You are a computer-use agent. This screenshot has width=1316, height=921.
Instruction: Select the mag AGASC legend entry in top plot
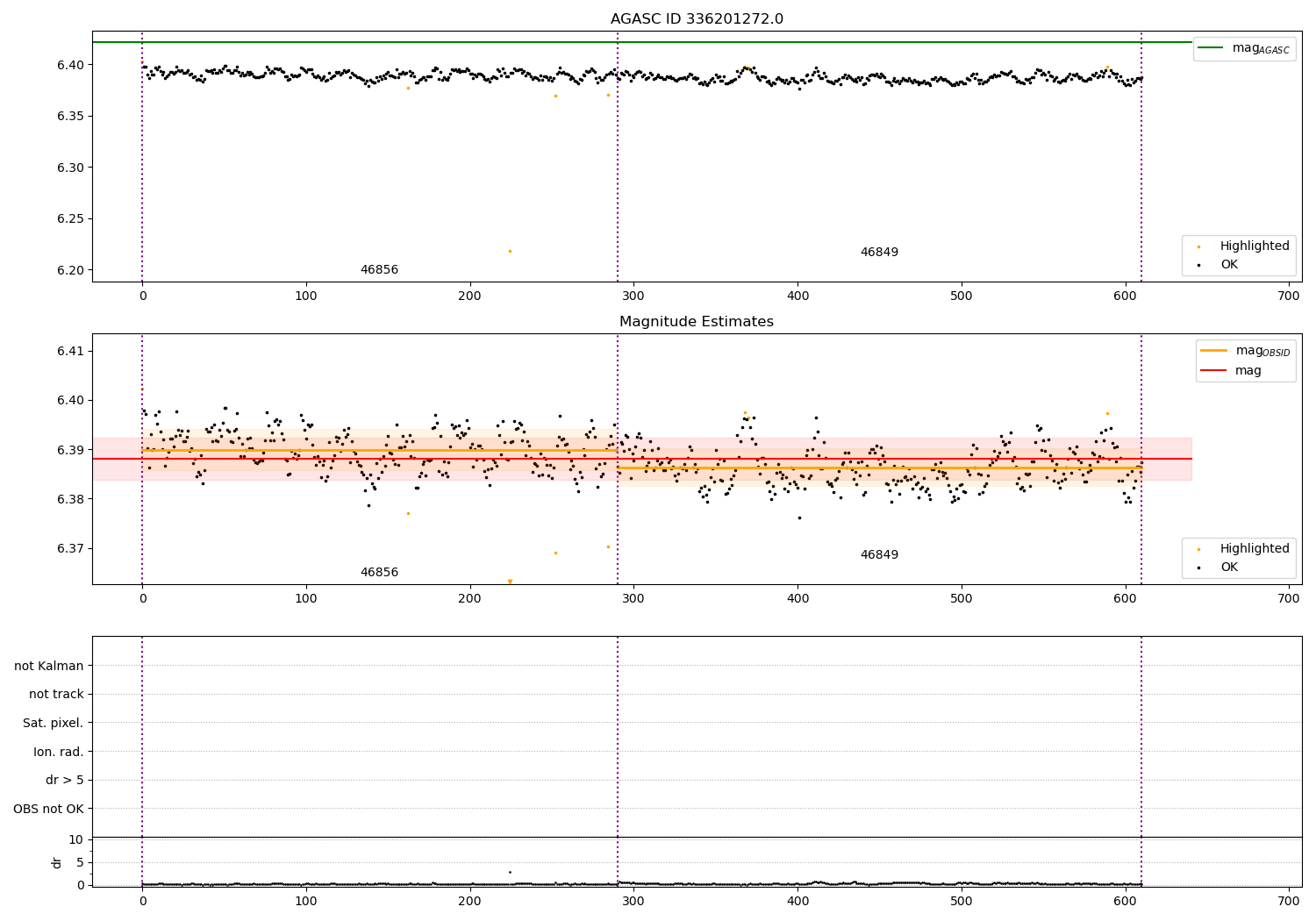(1244, 48)
